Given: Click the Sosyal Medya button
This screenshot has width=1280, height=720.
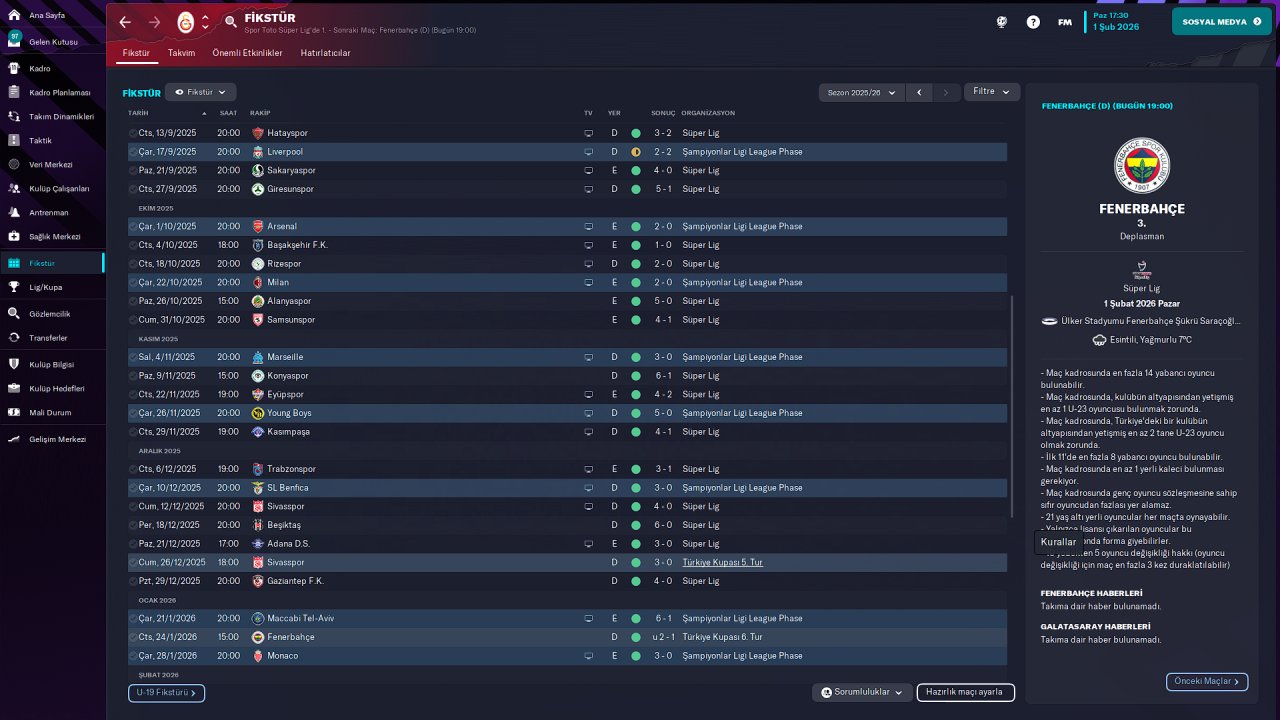Looking at the screenshot, I should point(1221,22).
